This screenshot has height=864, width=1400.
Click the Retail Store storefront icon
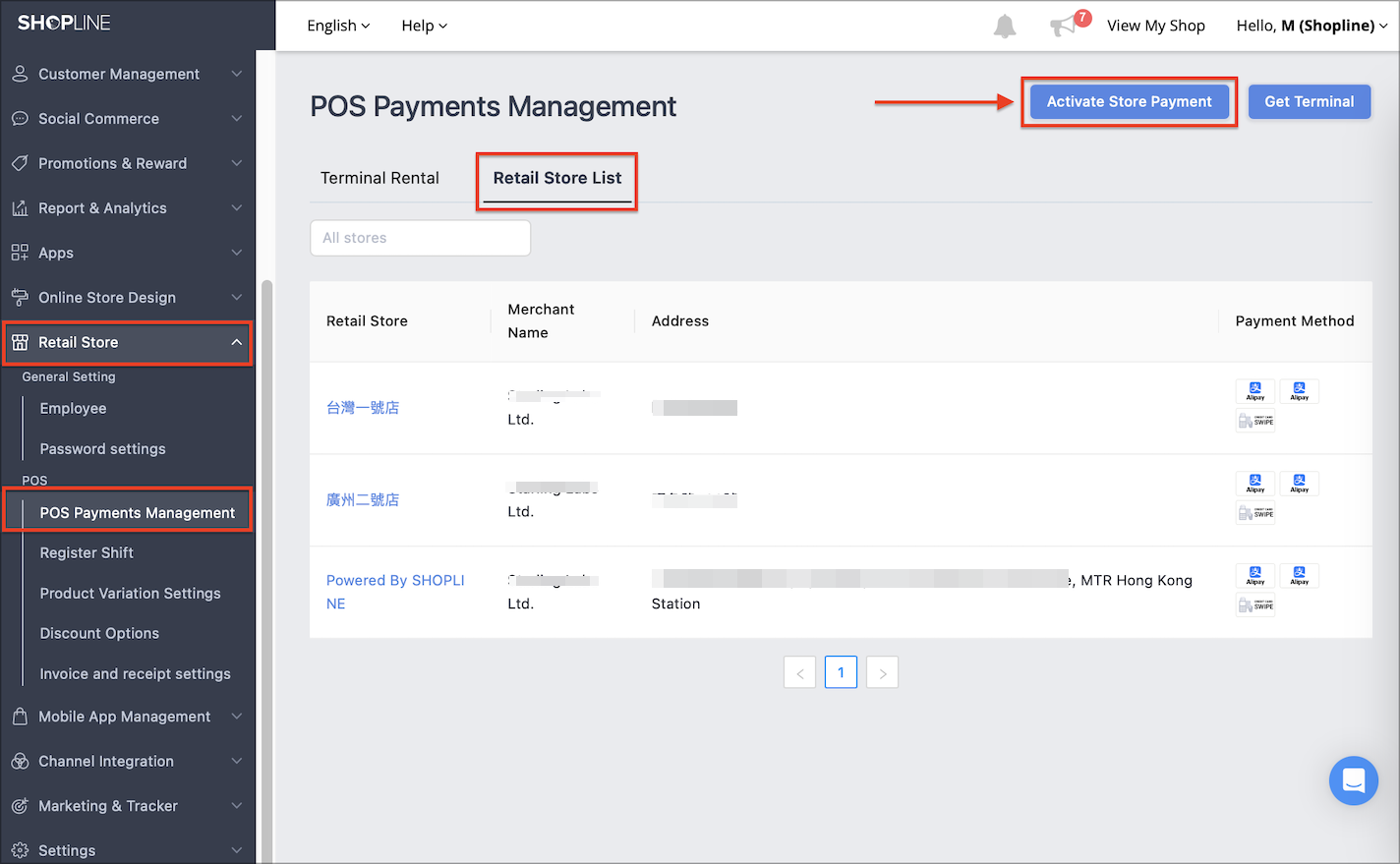point(20,342)
